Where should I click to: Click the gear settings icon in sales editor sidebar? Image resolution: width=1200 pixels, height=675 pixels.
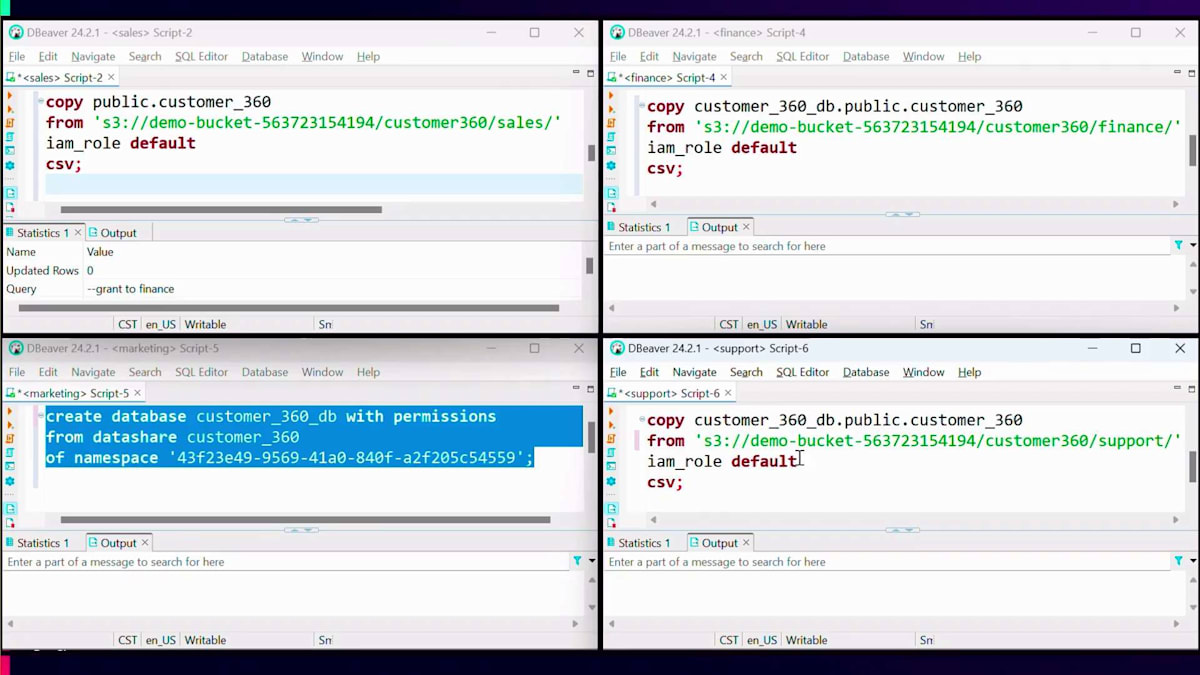pos(10,166)
